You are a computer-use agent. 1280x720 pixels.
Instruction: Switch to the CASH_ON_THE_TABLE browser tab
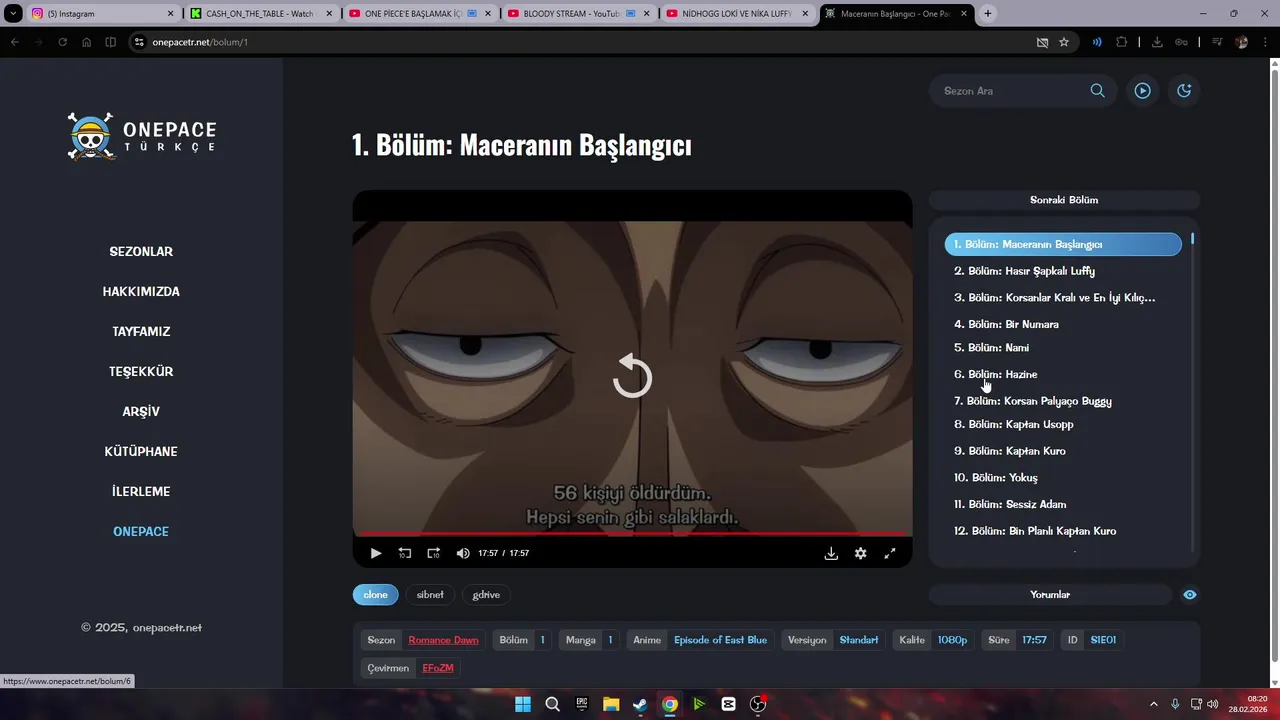tap(260, 14)
